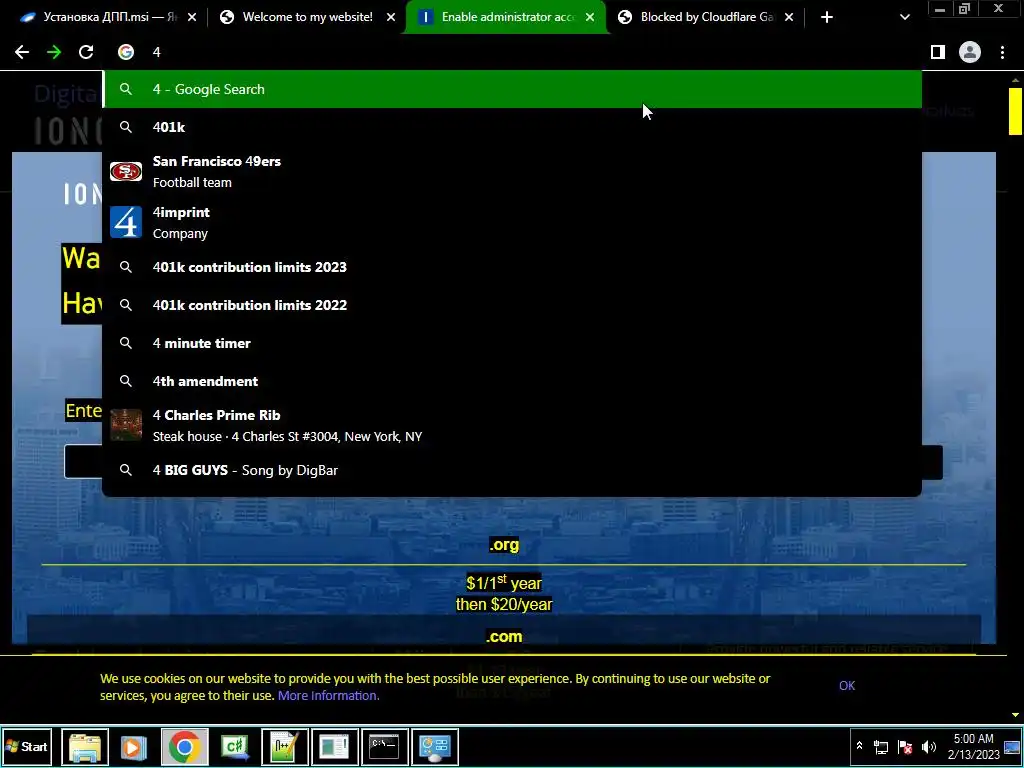
Task: Open the More Information cookie link
Action: coord(328,696)
